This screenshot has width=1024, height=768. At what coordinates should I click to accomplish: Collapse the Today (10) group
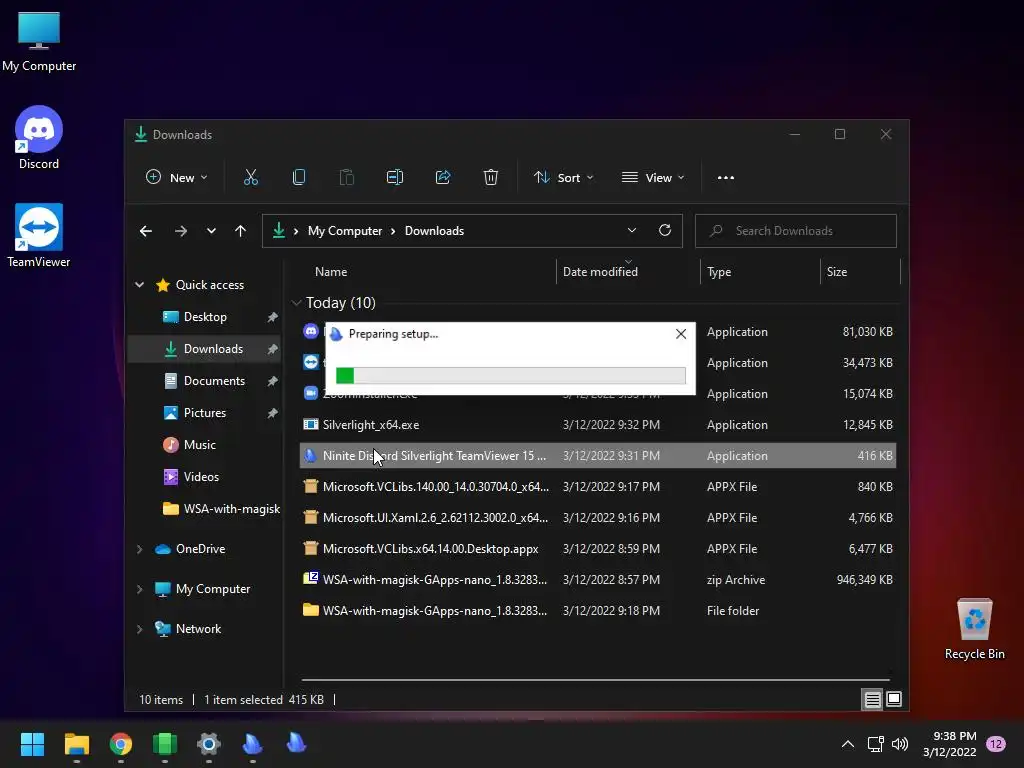(296, 303)
